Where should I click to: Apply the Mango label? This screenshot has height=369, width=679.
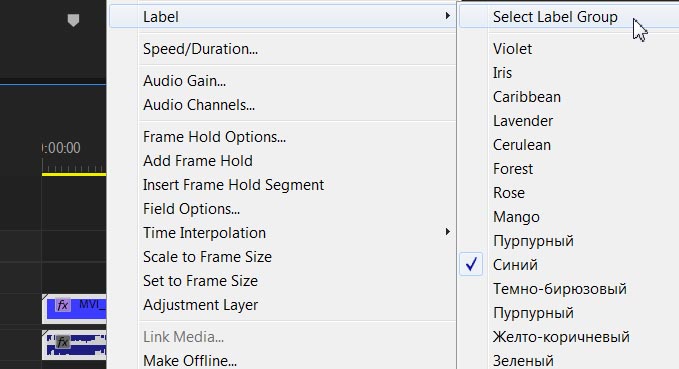[x=516, y=217]
